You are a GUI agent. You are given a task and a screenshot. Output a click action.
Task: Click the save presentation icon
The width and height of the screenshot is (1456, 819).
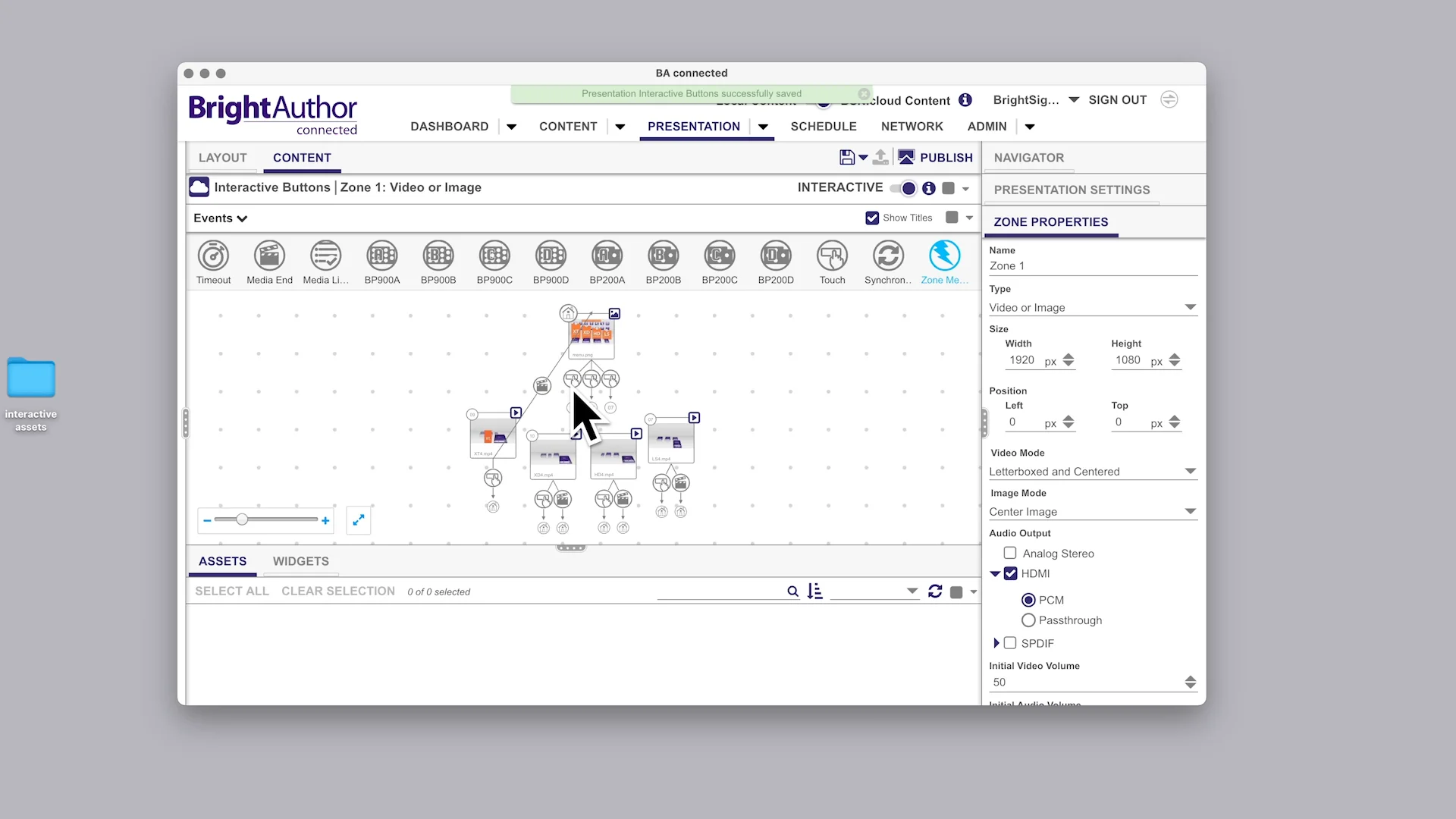click(x=847, y=157)
